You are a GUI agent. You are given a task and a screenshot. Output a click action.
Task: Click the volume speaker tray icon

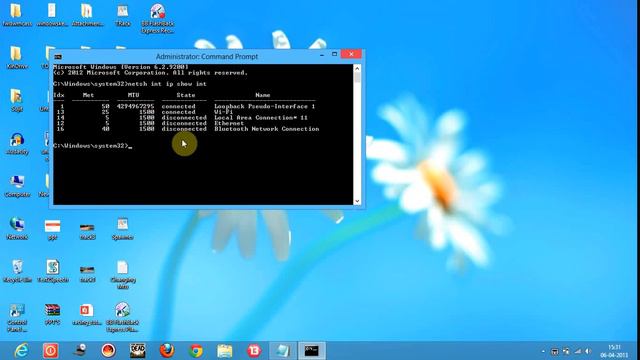coord(588,351)
